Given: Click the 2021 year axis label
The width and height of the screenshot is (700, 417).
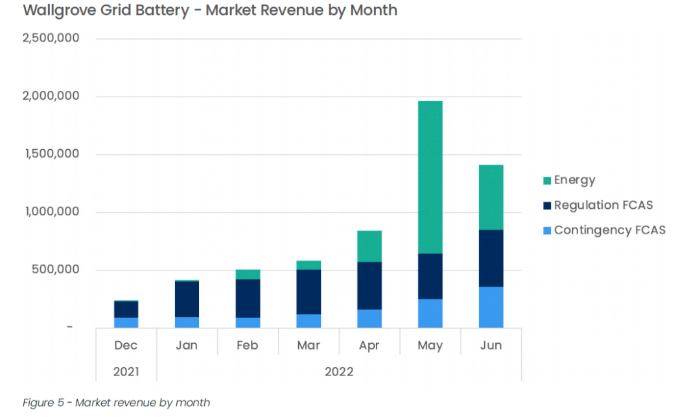Looking at the screenshot, I should click(126, 372).
